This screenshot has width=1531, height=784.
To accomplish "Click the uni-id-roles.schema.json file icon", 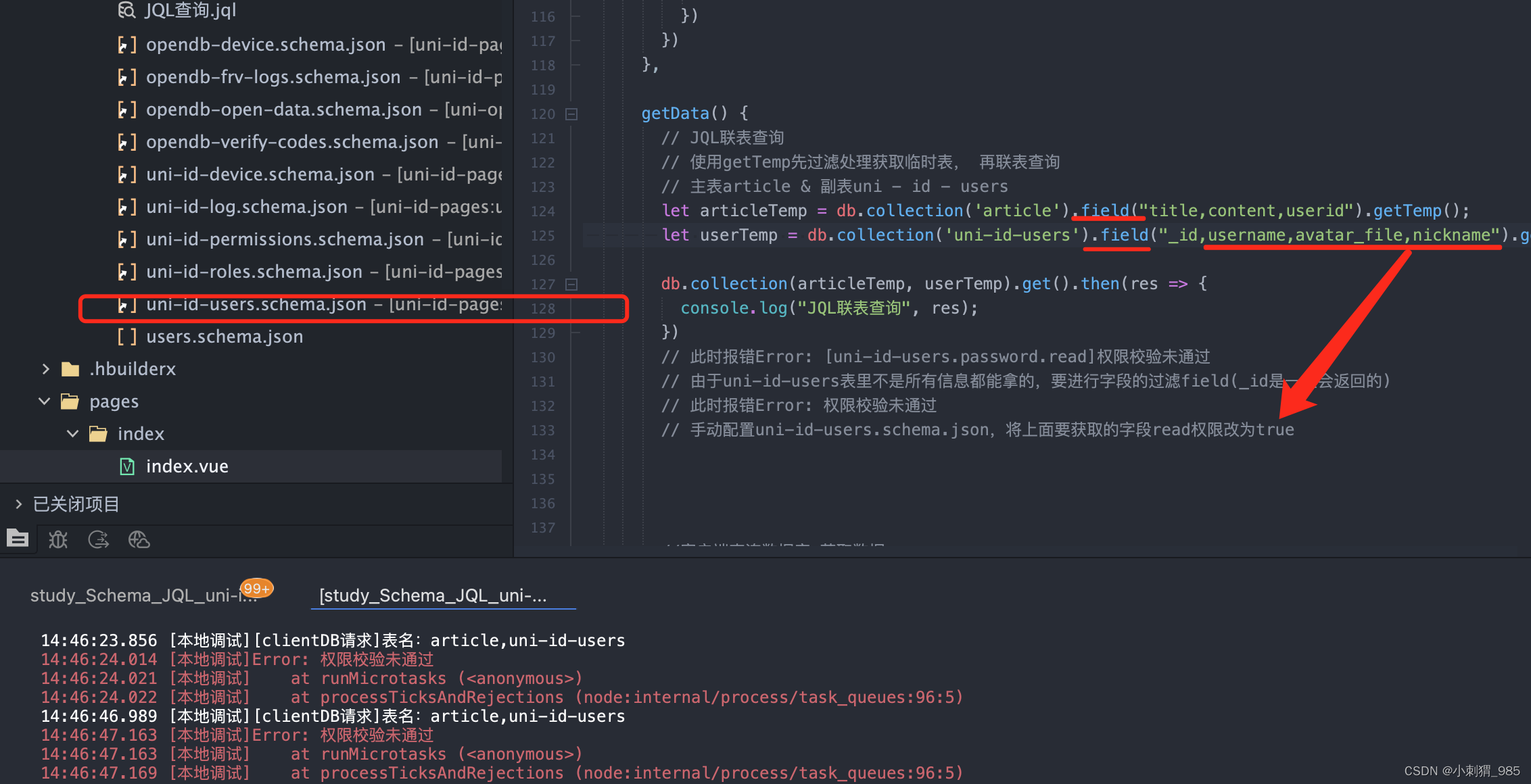I will click(x=127, y=272).
